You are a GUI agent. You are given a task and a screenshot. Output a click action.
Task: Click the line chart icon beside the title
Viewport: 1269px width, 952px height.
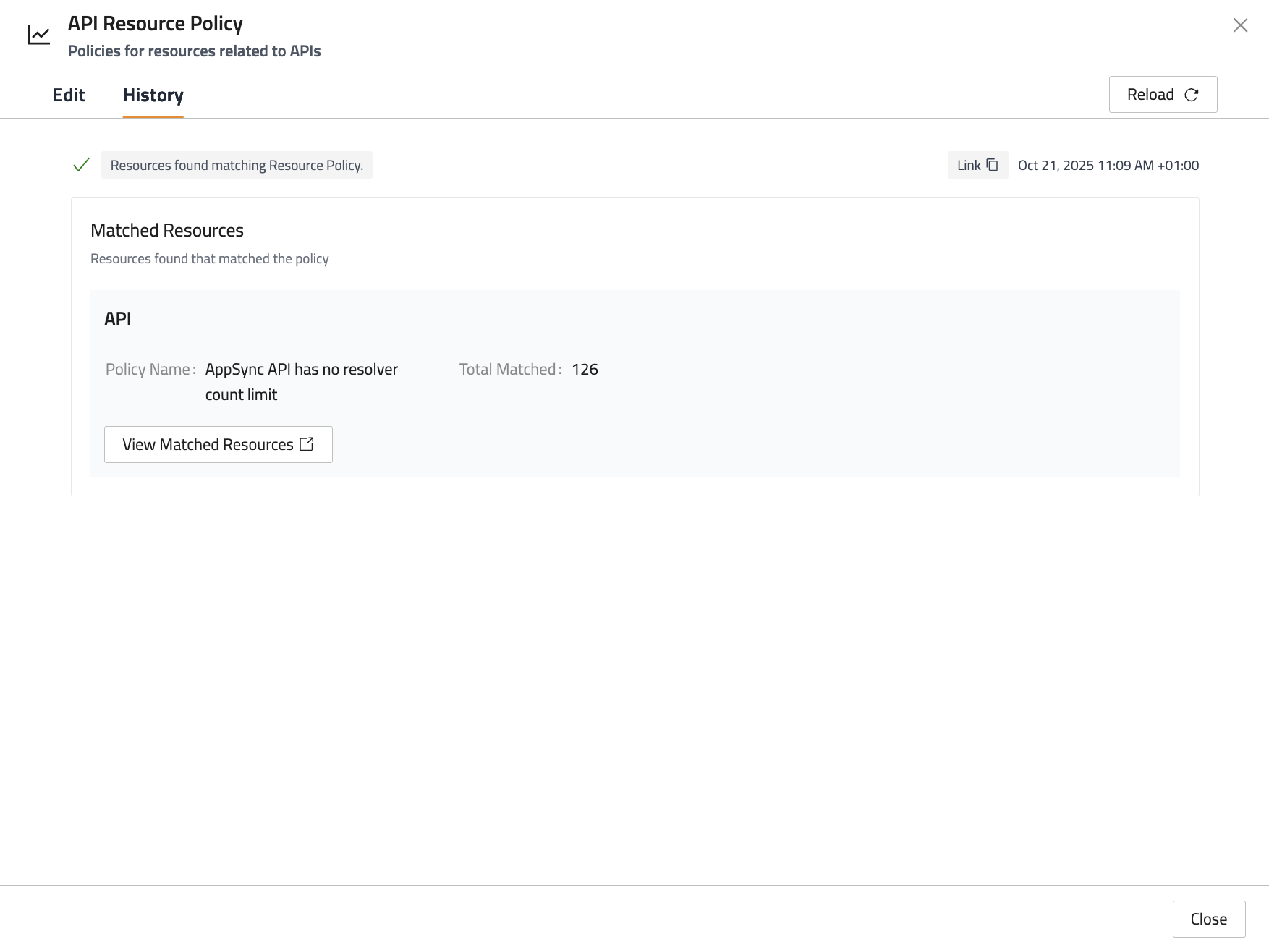39,35
